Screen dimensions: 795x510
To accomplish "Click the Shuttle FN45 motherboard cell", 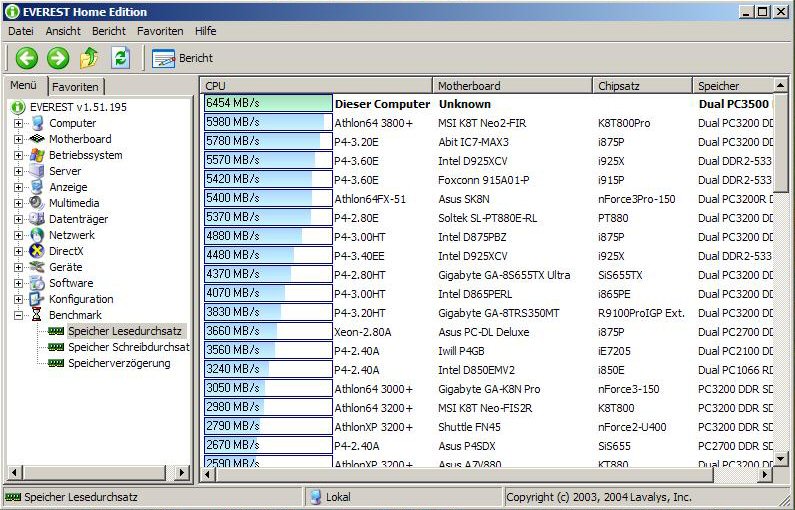I will coord(469,427).
